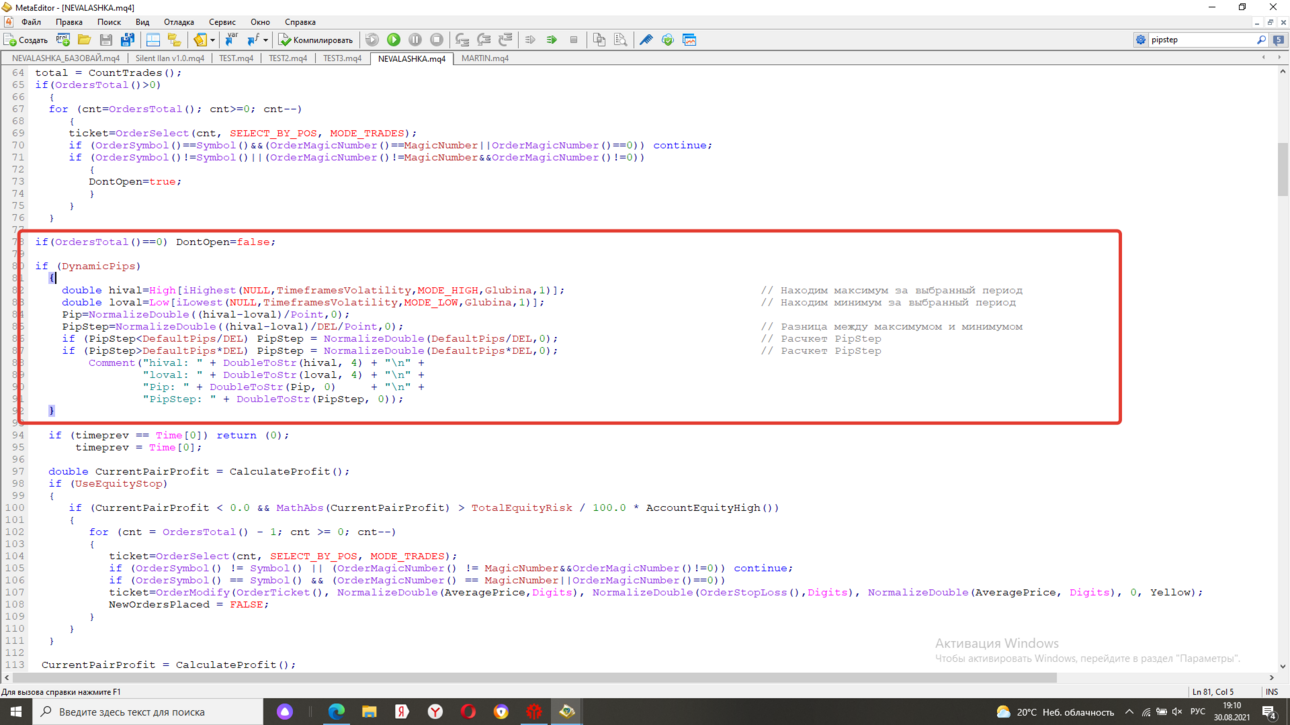Switch to the MARTIN.mq4 tab
This screenshot has height=725, width=1290.
coord(485,59)
